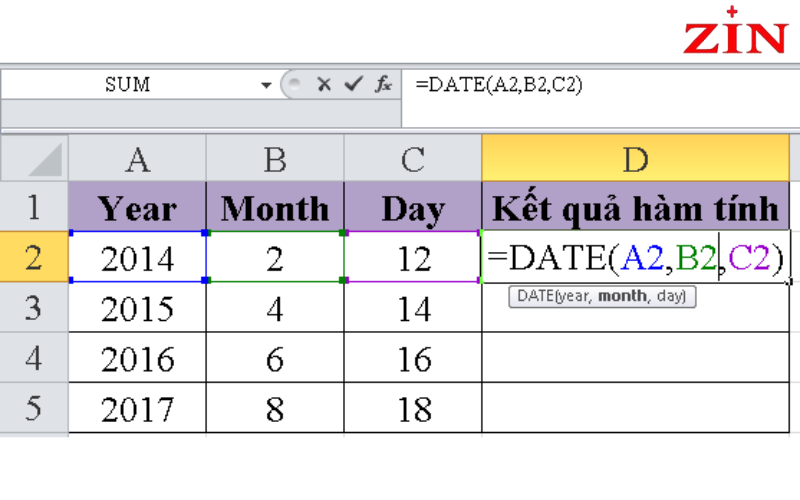This screenshot has width=800, height=500.
Task: Click Month cell with value 6
Action: [275, 357]
